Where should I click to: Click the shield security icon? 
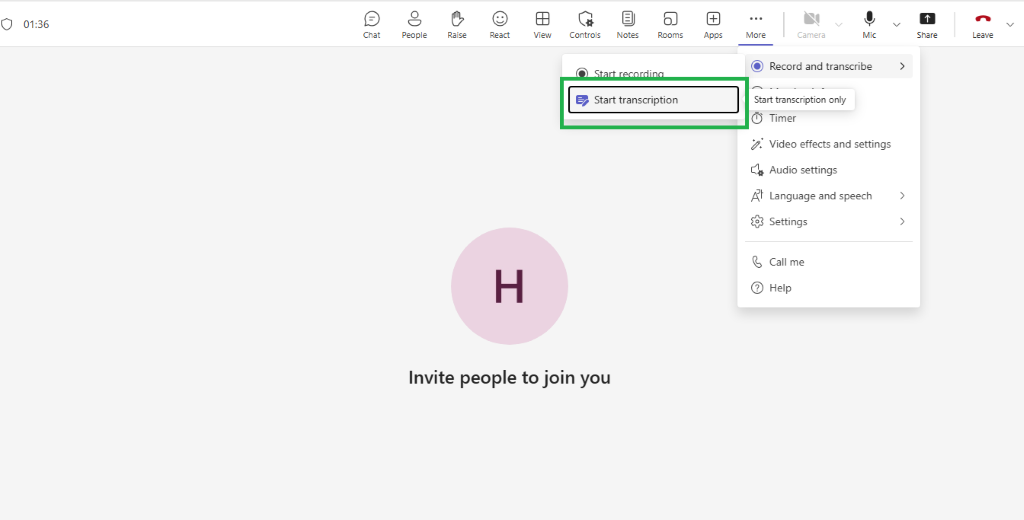[7, 25]
